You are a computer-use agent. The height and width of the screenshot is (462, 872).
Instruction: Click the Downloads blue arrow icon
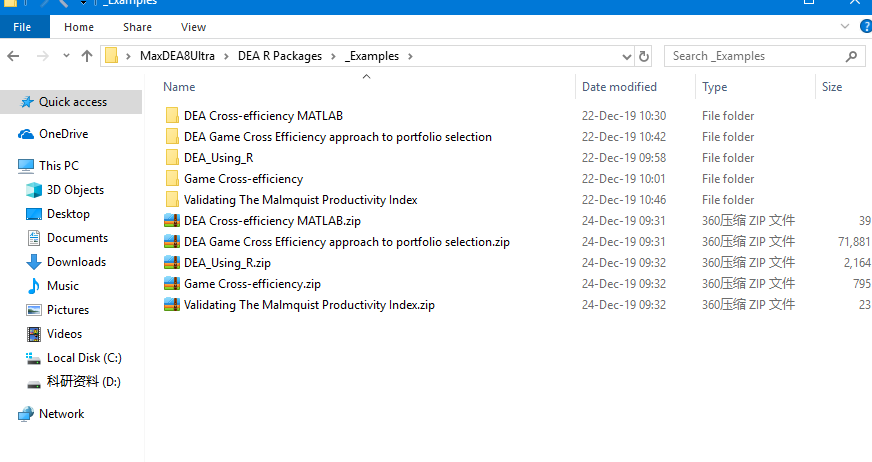[x=34, y=262]
